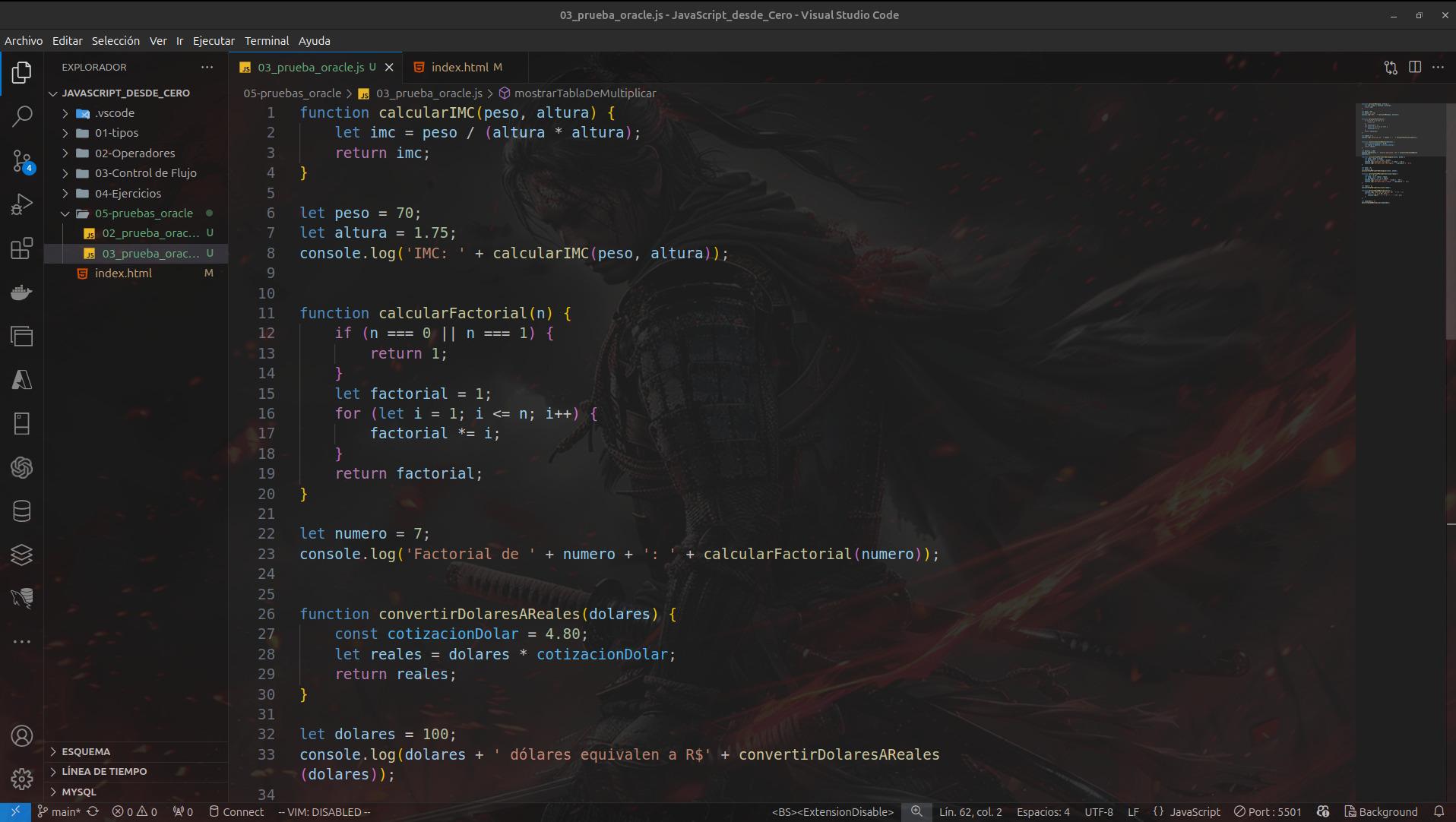
Task: Click 05-pruebas_oracle breadcrumb segment
Action: pos(292,93)
